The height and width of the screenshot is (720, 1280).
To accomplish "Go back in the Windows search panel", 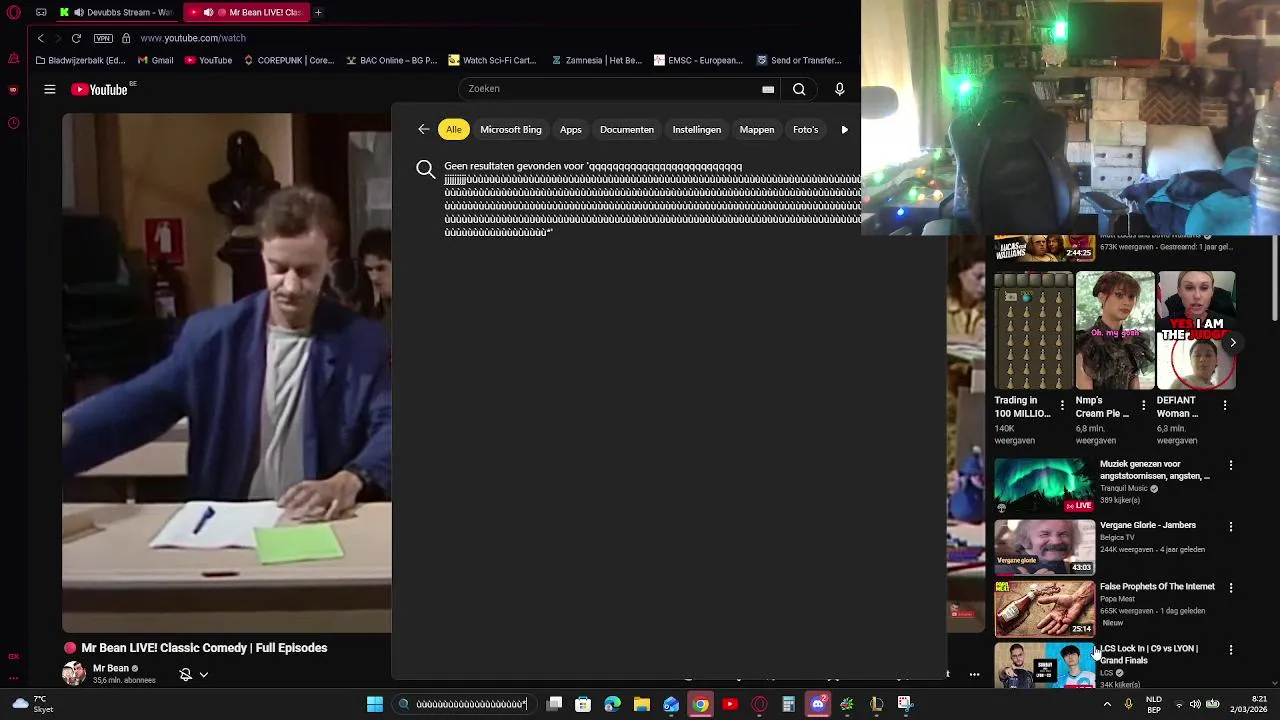I will tap(424, 129).
